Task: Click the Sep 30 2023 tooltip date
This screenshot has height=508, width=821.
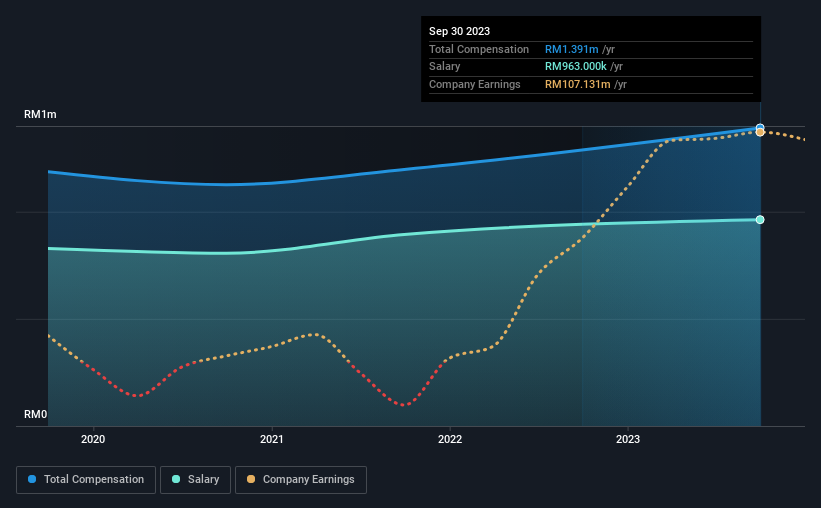Action: coord(460,31)
